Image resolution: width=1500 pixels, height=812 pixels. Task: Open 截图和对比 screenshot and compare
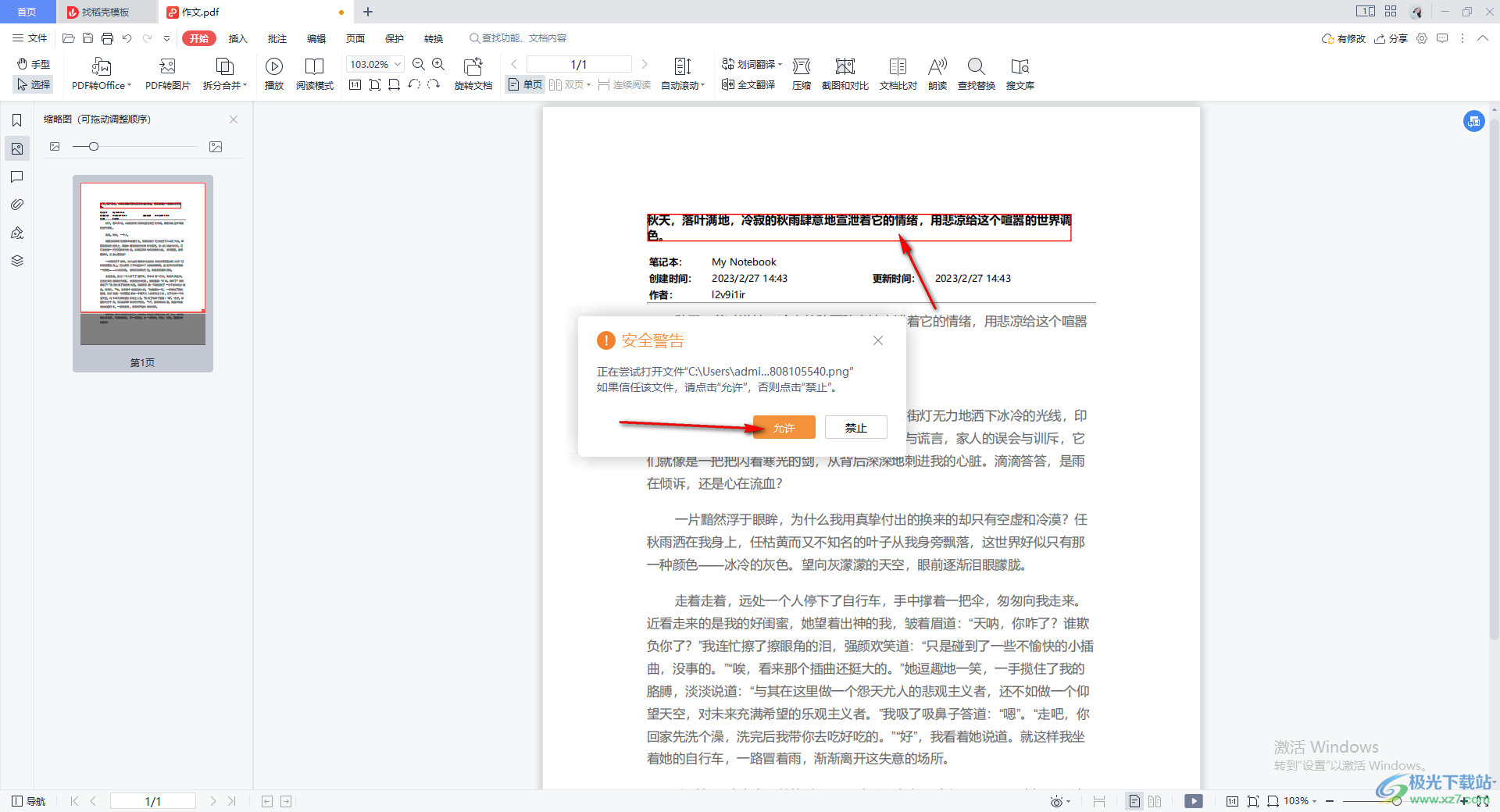845,74
